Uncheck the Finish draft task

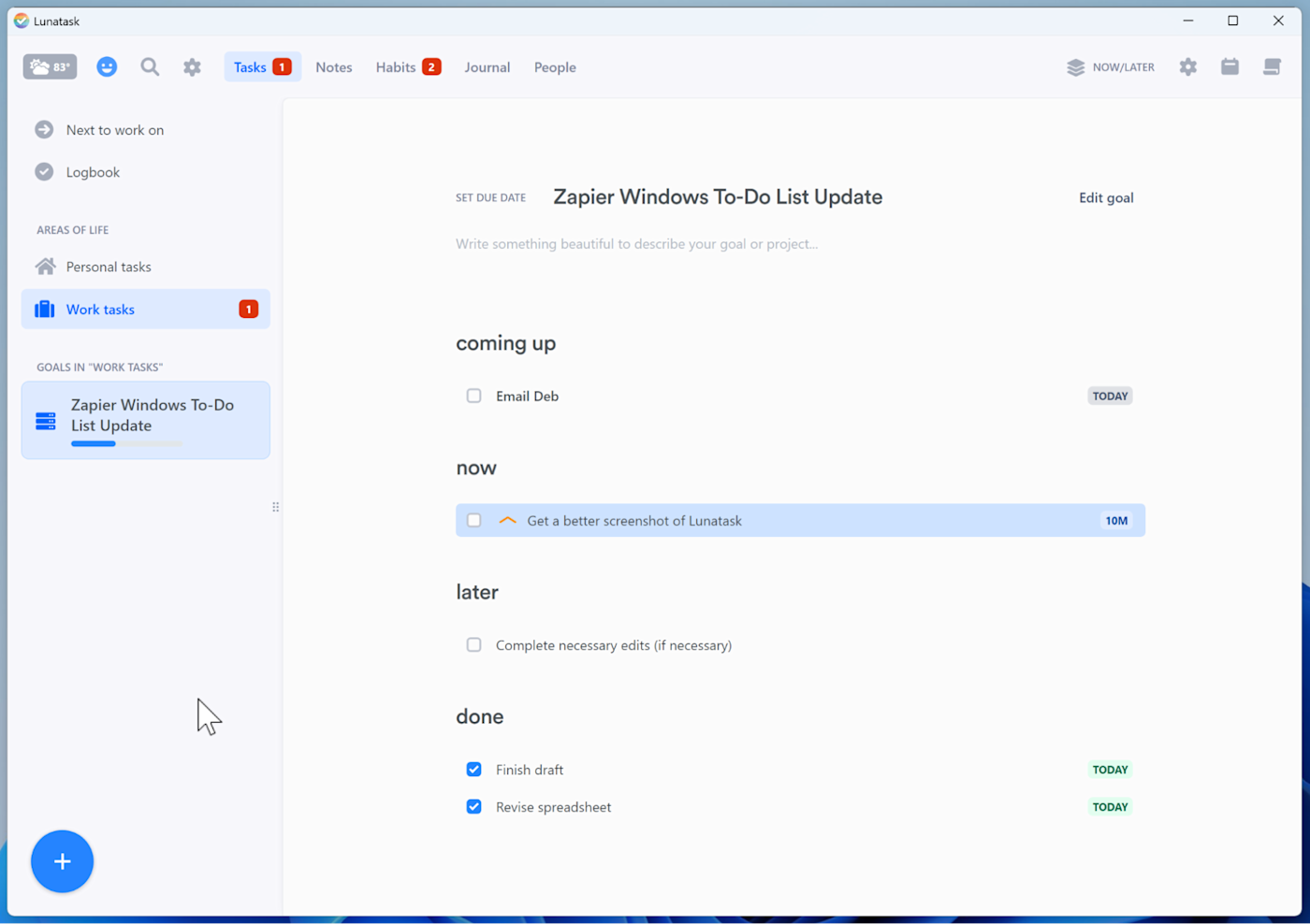point(474,770)
